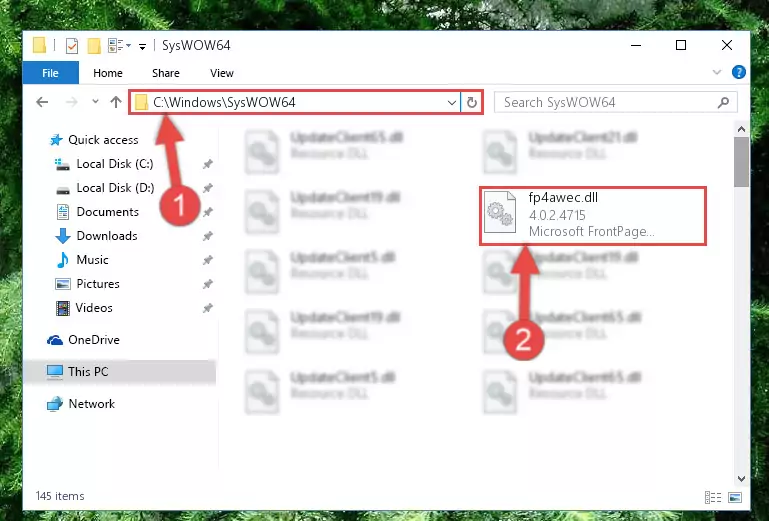Open Local Disk (D:) in the sidebar
Viewport: 769px width, 521px height.
105,188
